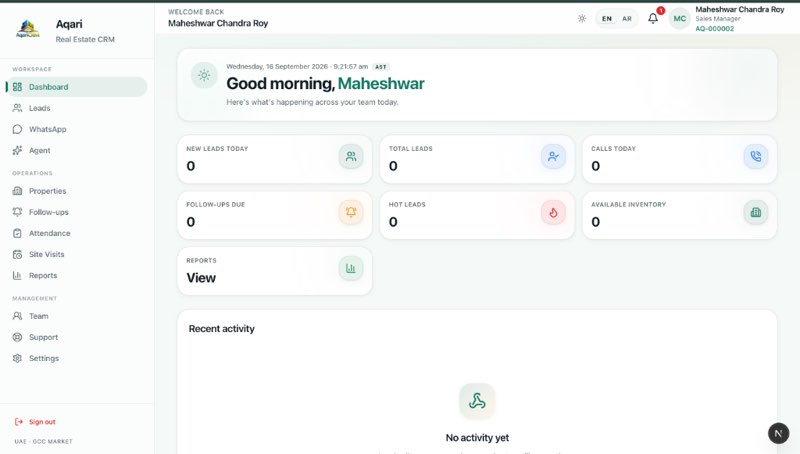
Task: Click Available Inventory building icon
Action: 756,212
